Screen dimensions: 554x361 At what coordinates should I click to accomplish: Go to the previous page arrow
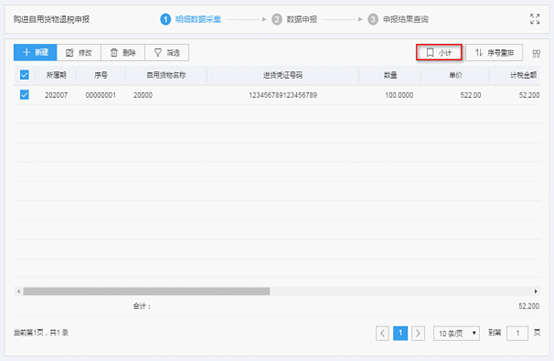382,333
